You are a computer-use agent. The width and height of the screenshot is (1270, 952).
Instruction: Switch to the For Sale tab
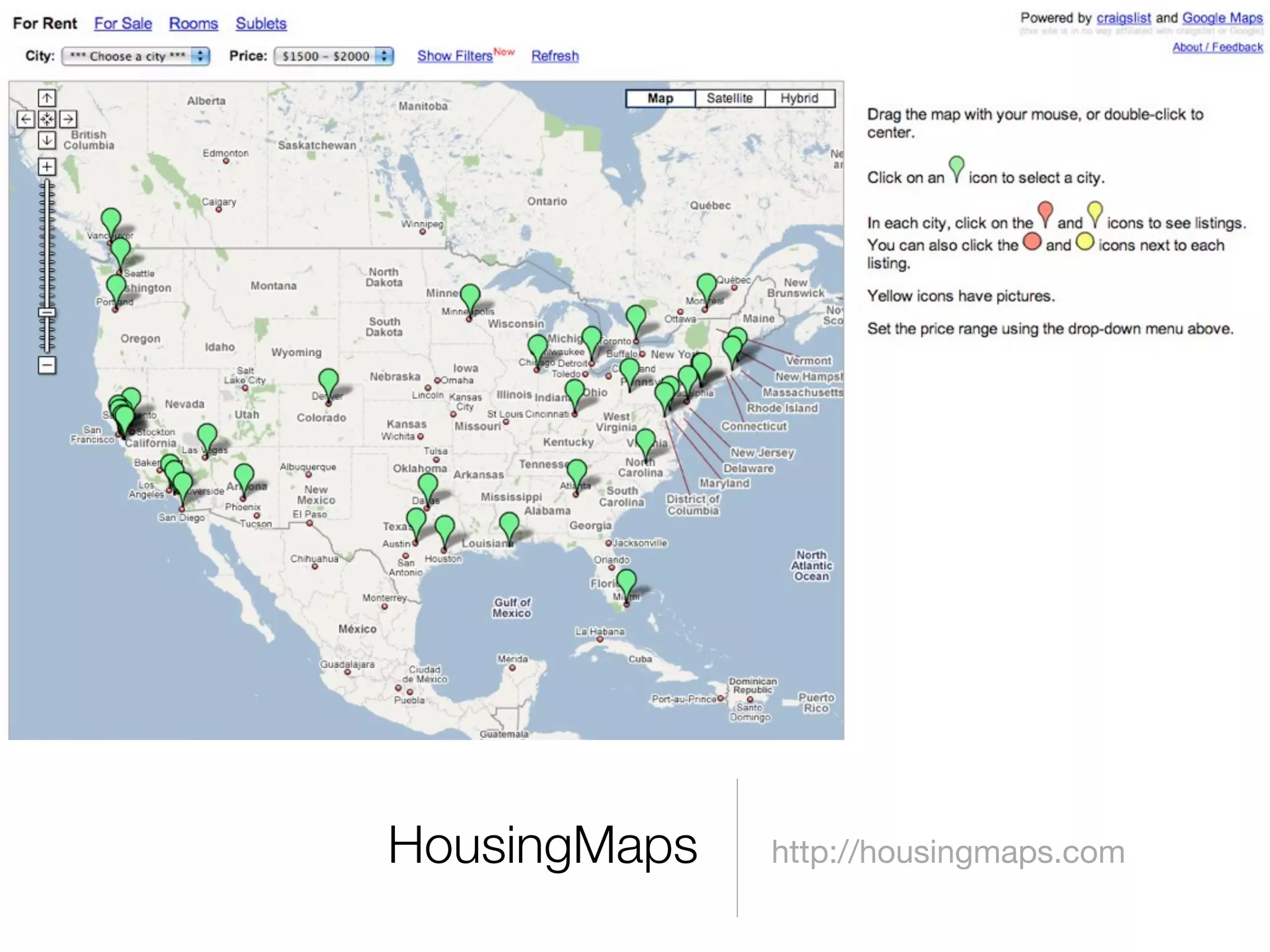coord(123,24)
